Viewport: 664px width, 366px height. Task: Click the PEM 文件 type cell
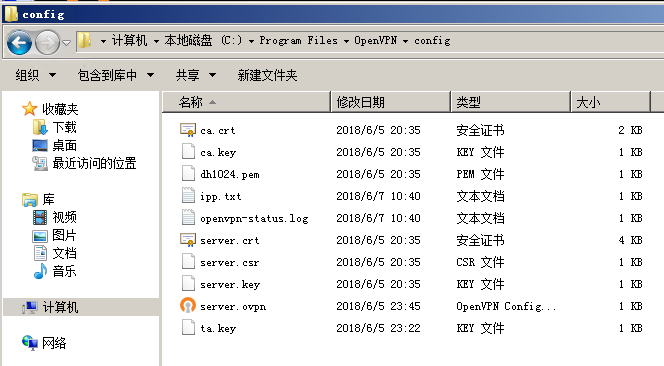(x=480, y=174)
